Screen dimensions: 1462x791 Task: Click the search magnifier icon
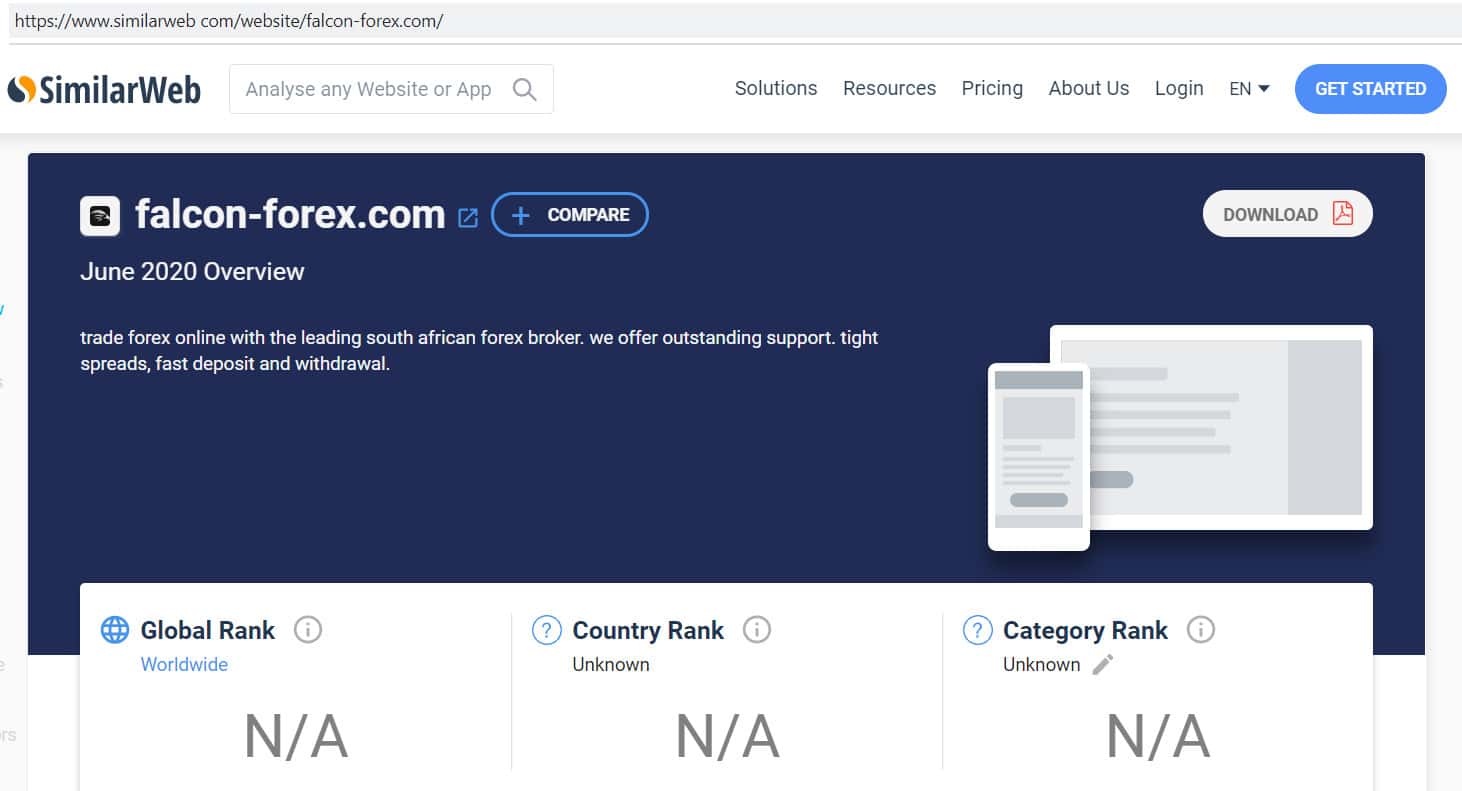(x=524, y=89)
